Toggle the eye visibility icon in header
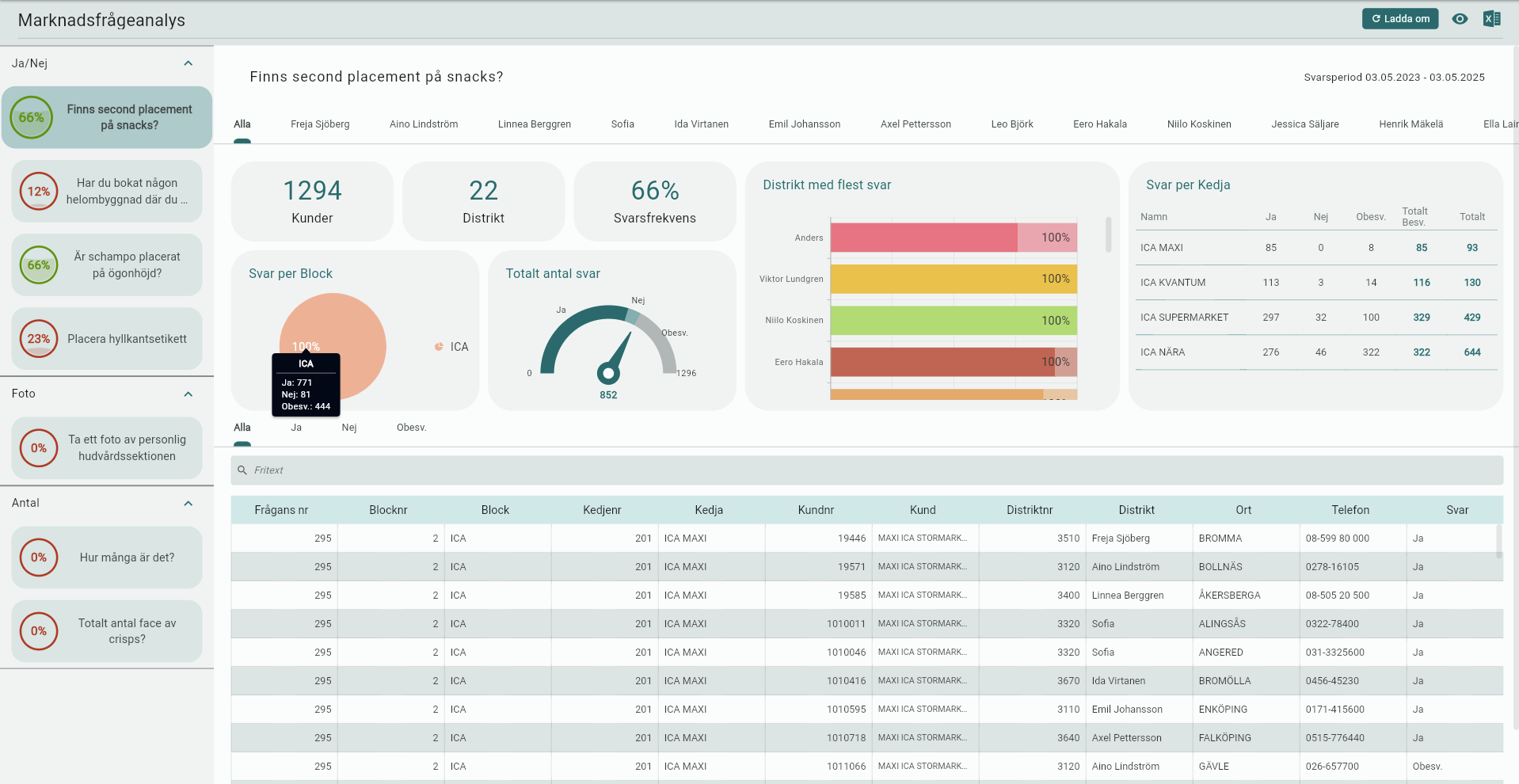Screen dimensions: 1519x784 coord(1460,18)
